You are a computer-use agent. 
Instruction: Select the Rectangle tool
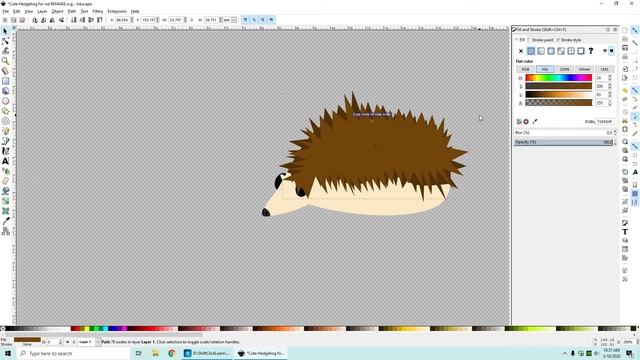coord(5,81)
